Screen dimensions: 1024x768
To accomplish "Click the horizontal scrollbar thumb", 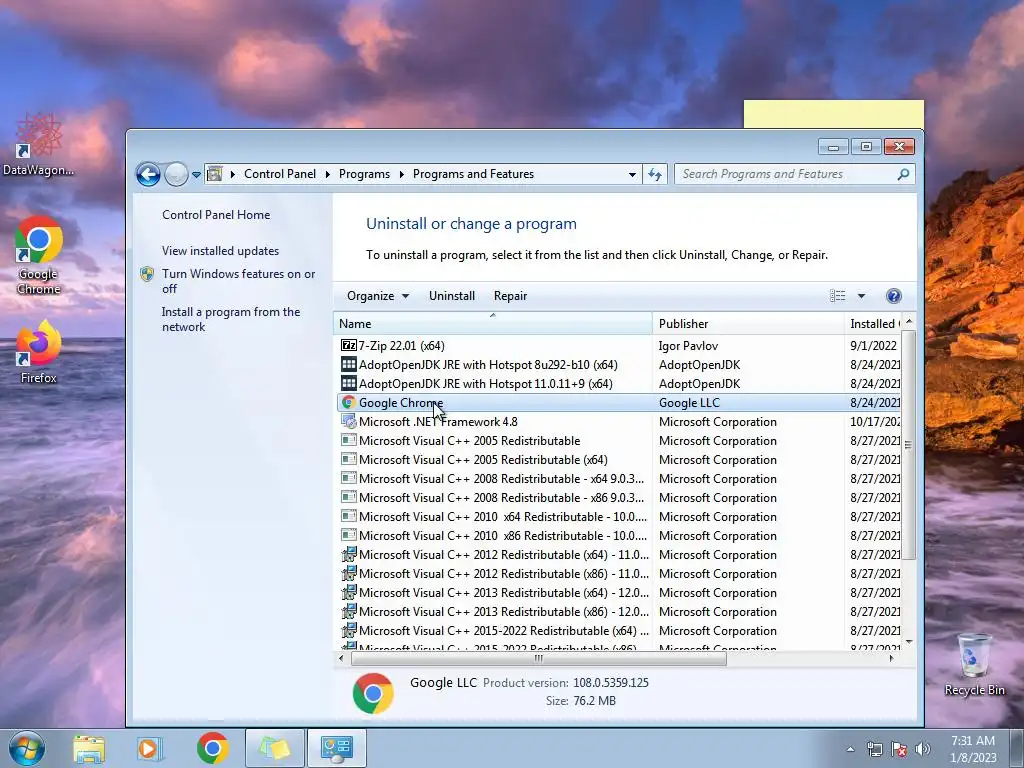I will tap(539, 658).
